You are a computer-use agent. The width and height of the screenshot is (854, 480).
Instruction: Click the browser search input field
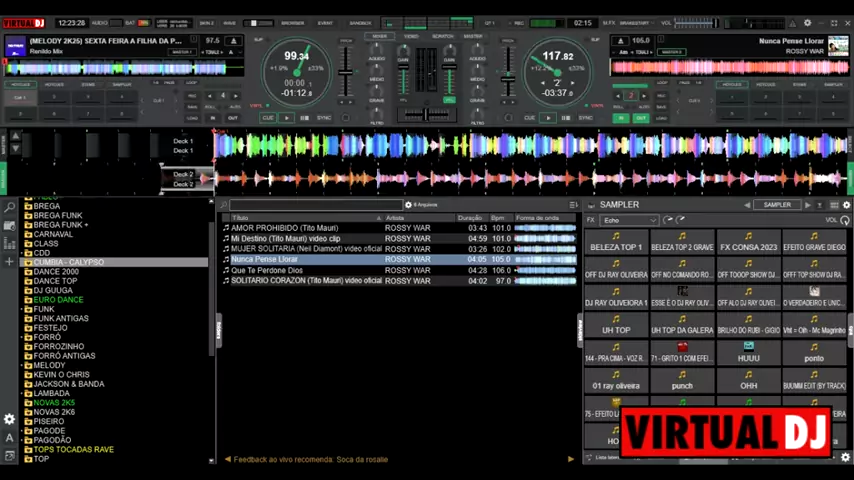[x=316, y=205]
